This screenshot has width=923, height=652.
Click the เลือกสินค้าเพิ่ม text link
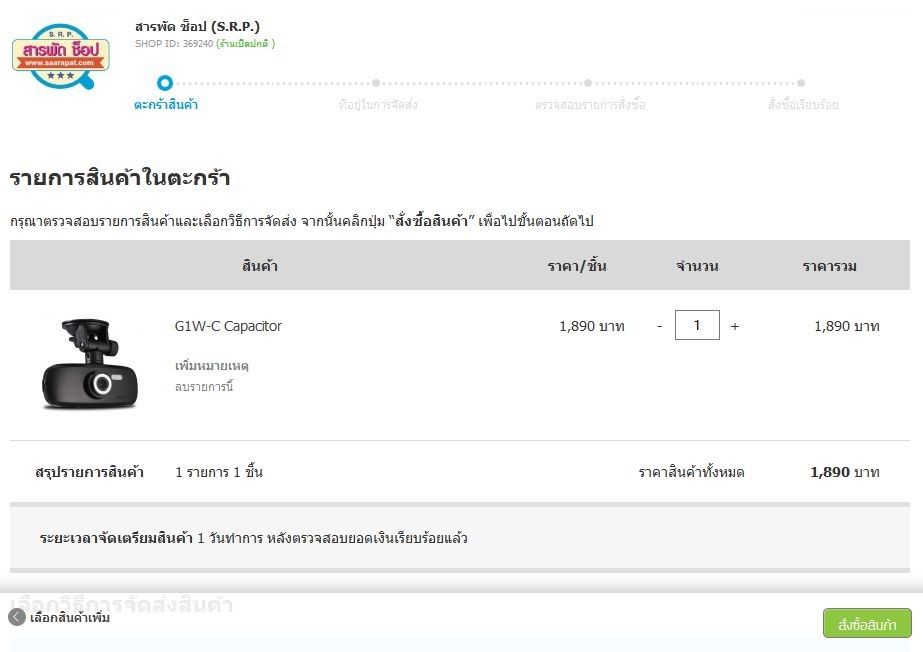(70, 618)
